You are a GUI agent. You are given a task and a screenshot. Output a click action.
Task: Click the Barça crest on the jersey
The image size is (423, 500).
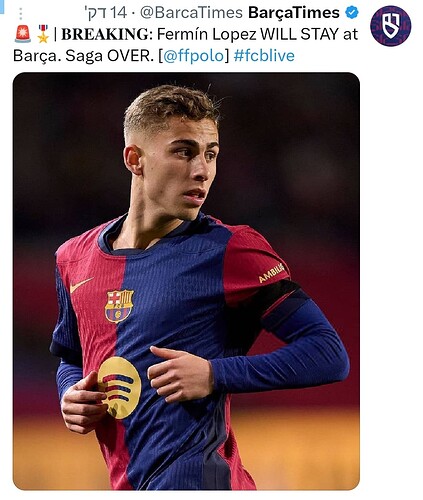click(119, 306)
